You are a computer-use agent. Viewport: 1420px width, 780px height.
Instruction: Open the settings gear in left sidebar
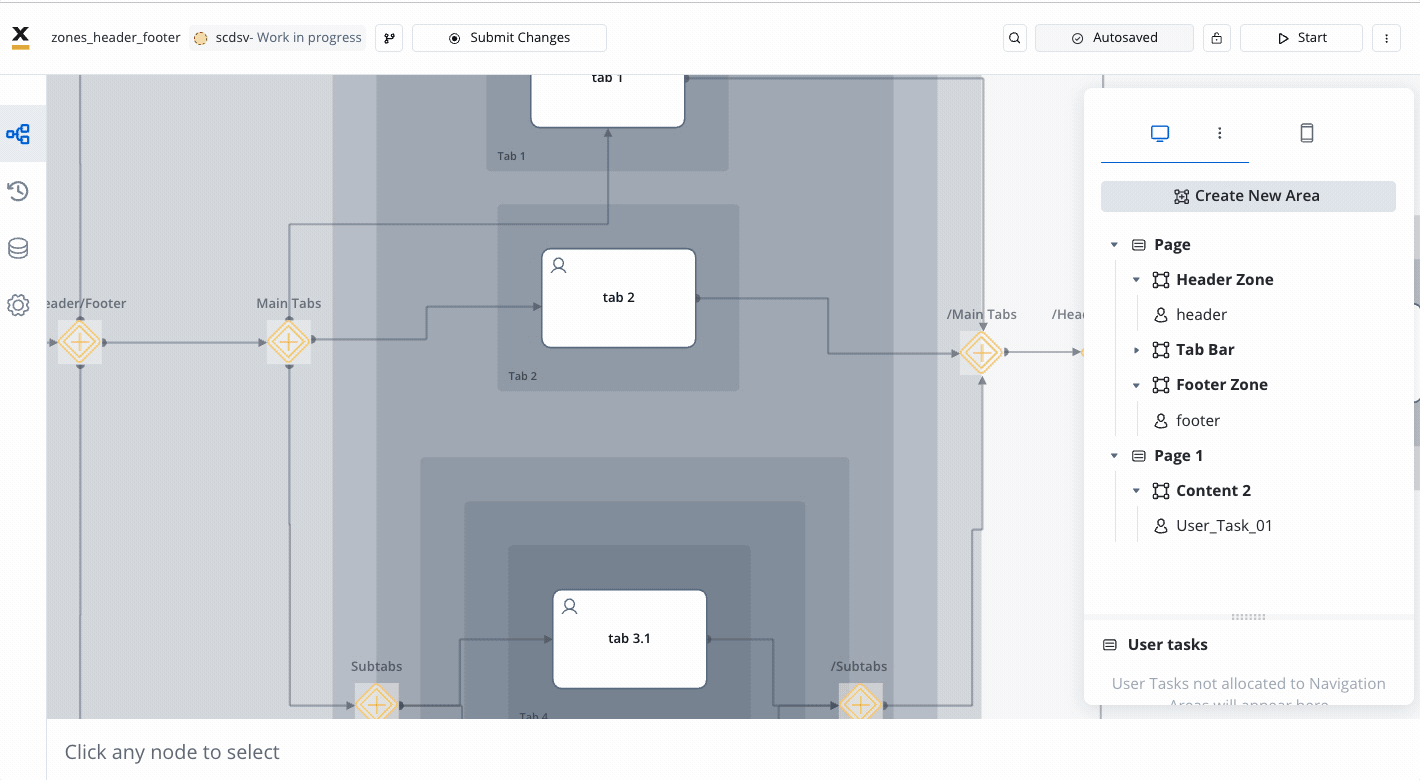(18, 305)
